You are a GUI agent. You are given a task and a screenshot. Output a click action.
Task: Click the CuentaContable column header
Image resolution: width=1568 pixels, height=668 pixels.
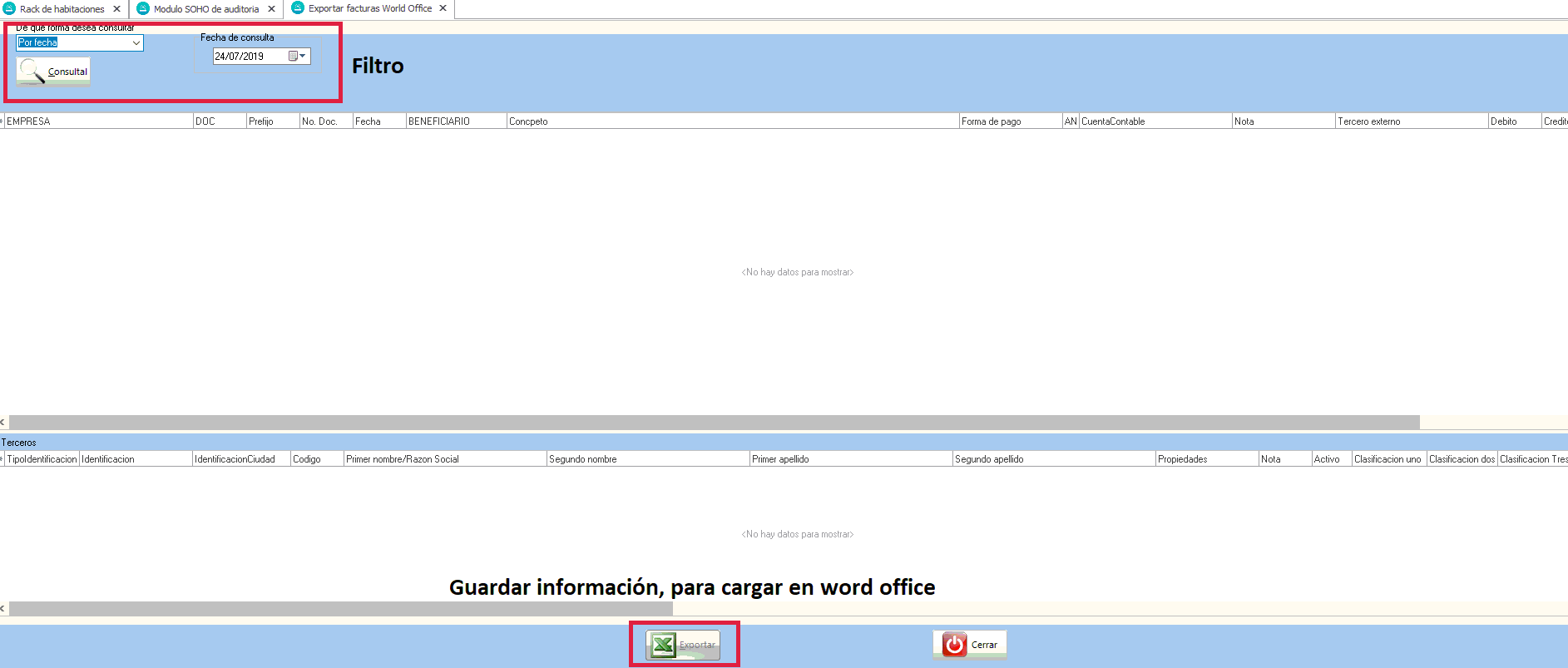[1154, 121]
